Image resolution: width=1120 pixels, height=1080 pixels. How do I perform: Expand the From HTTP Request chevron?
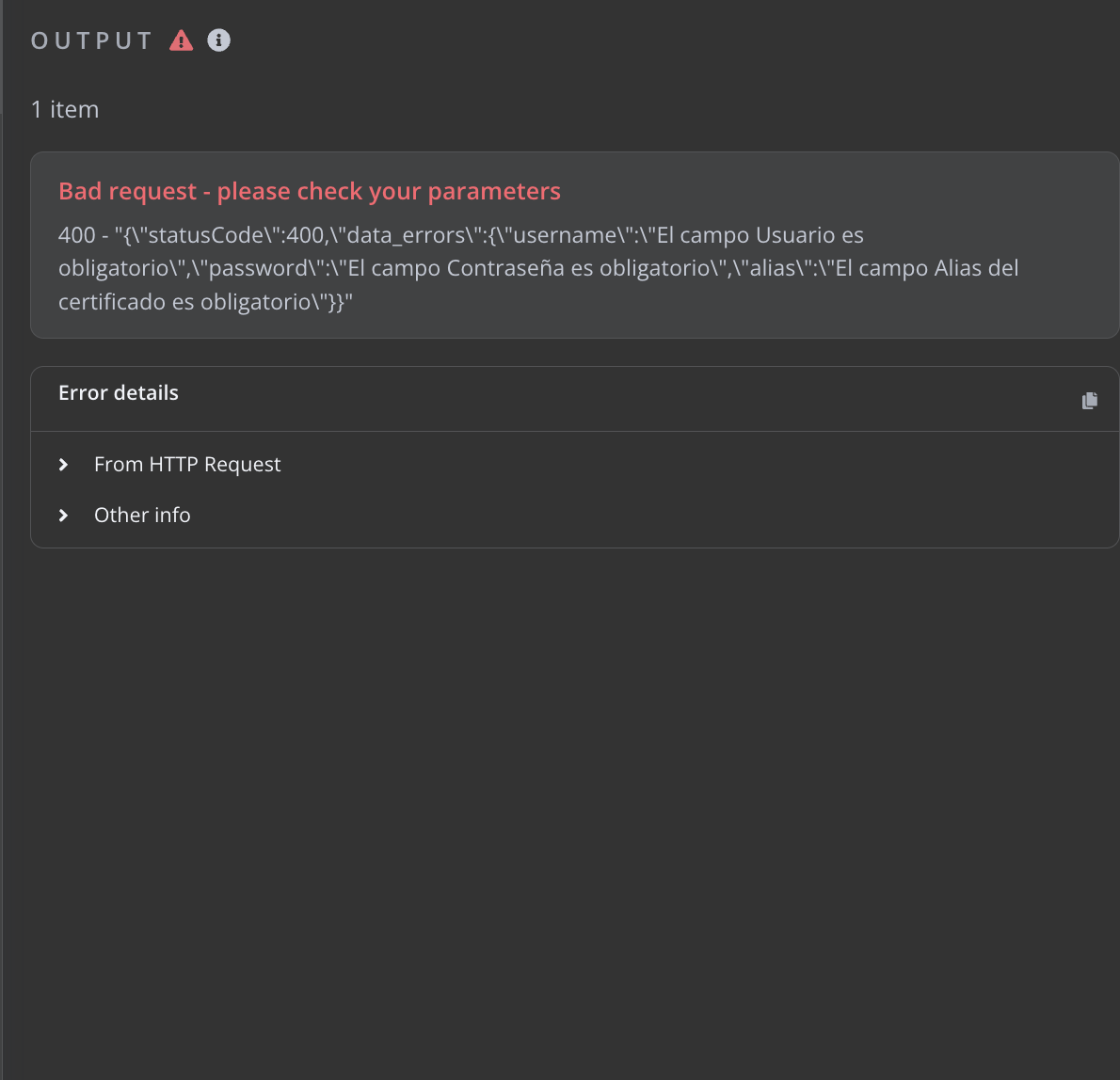coord(63,465)
